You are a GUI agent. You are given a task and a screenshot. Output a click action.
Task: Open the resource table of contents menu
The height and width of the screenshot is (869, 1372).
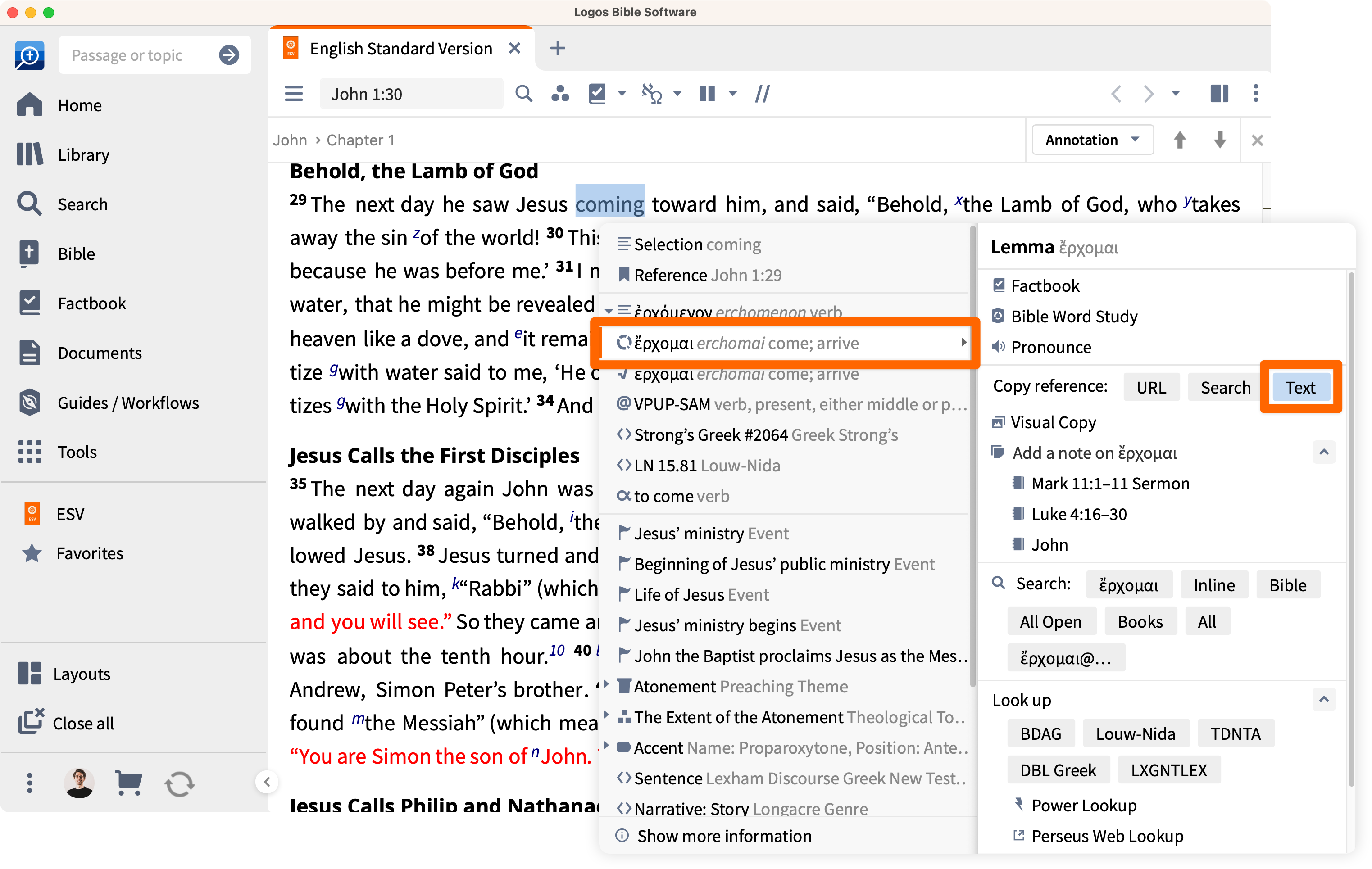click(294, 93)
